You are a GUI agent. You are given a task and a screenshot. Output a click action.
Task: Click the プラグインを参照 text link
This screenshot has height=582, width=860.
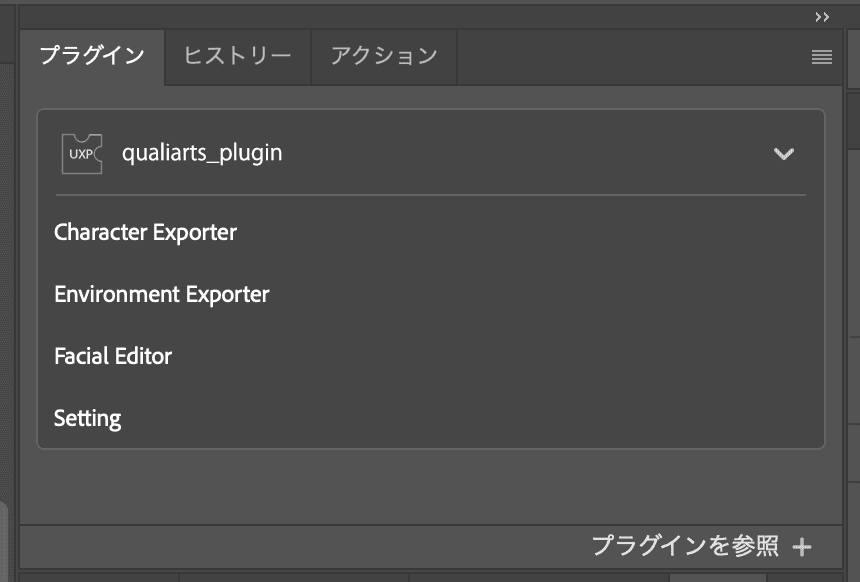pos(685,546)
